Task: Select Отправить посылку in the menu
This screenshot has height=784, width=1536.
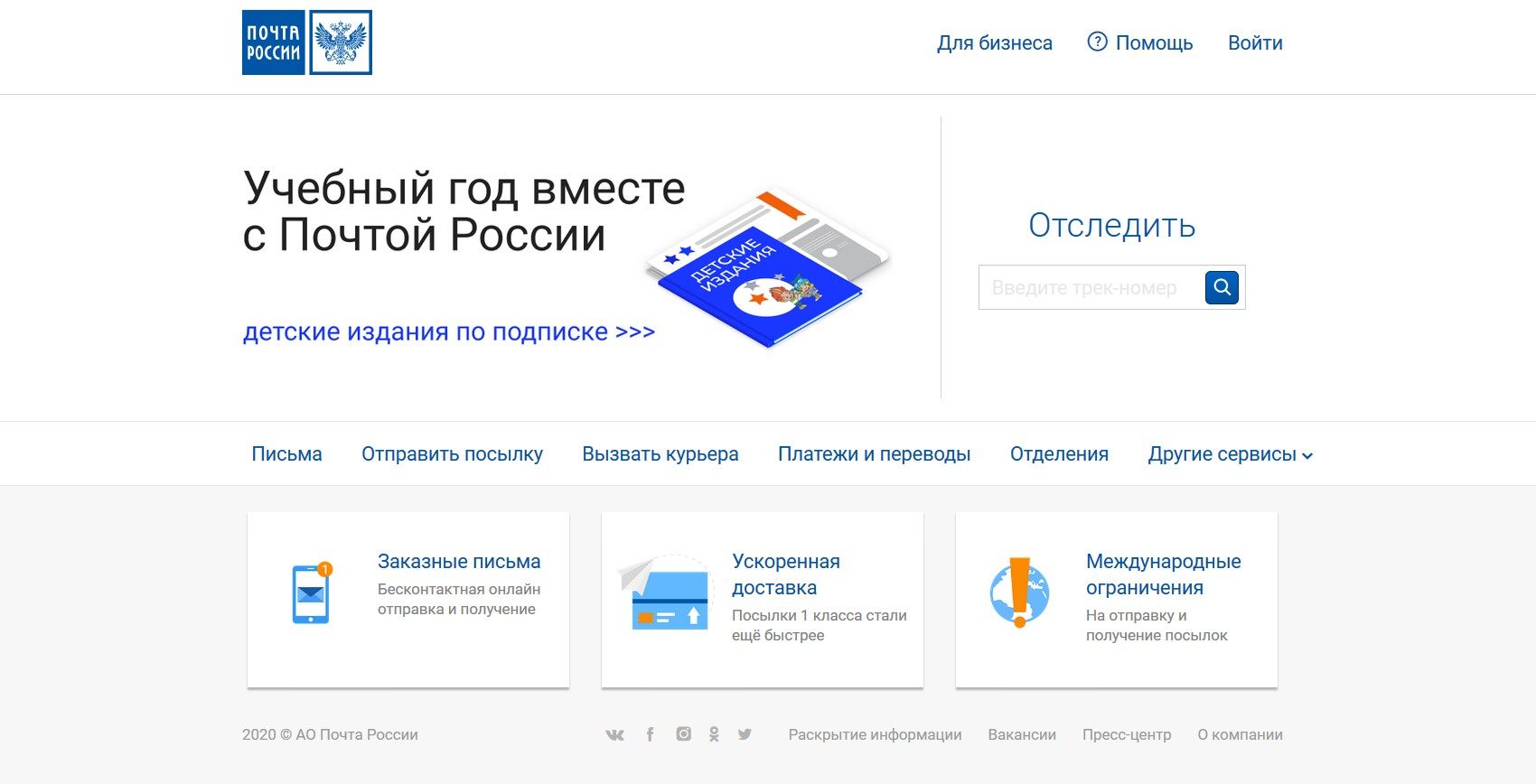Action: click(452, 454)
